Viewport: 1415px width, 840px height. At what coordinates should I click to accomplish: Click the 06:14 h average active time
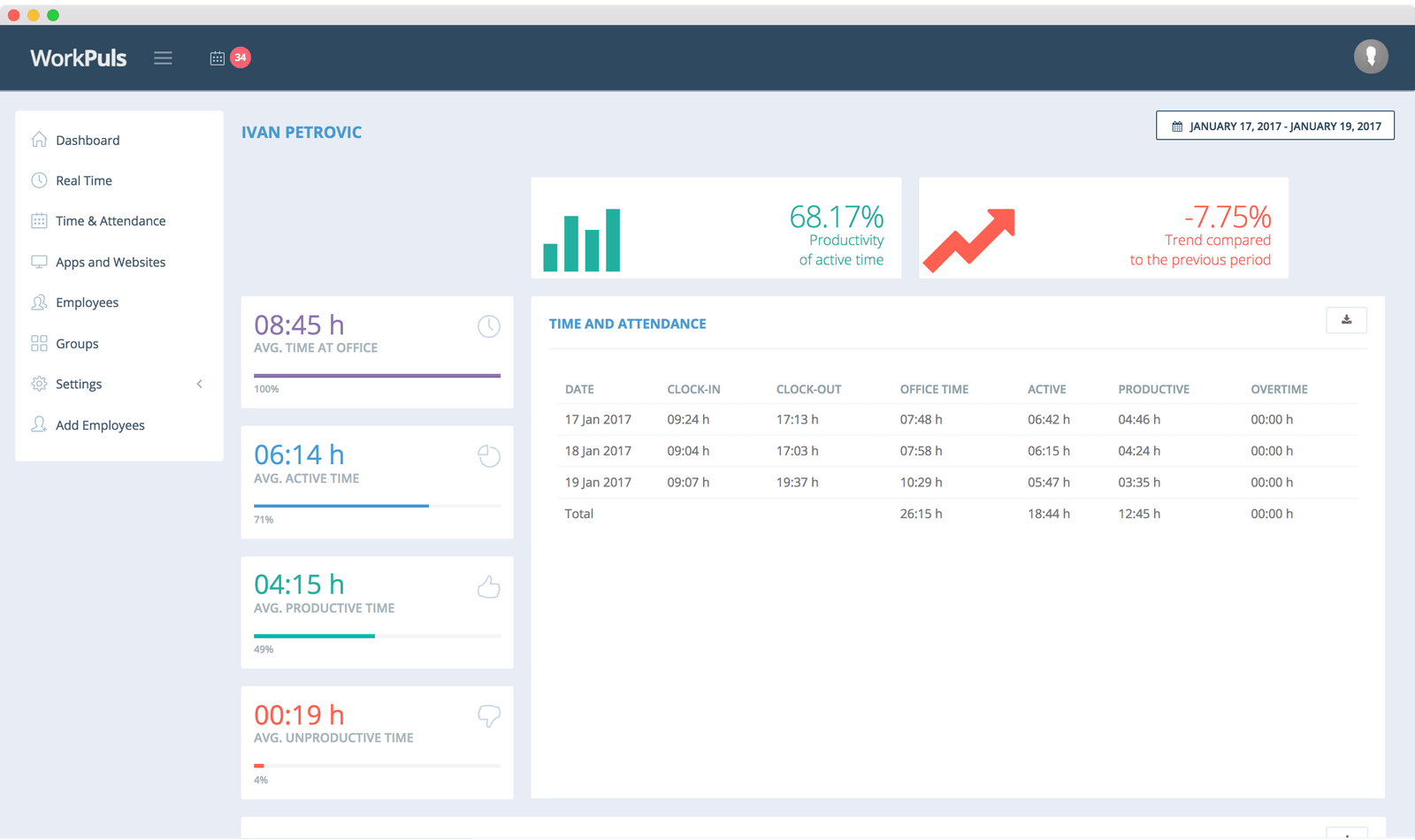tap(299, 455)
